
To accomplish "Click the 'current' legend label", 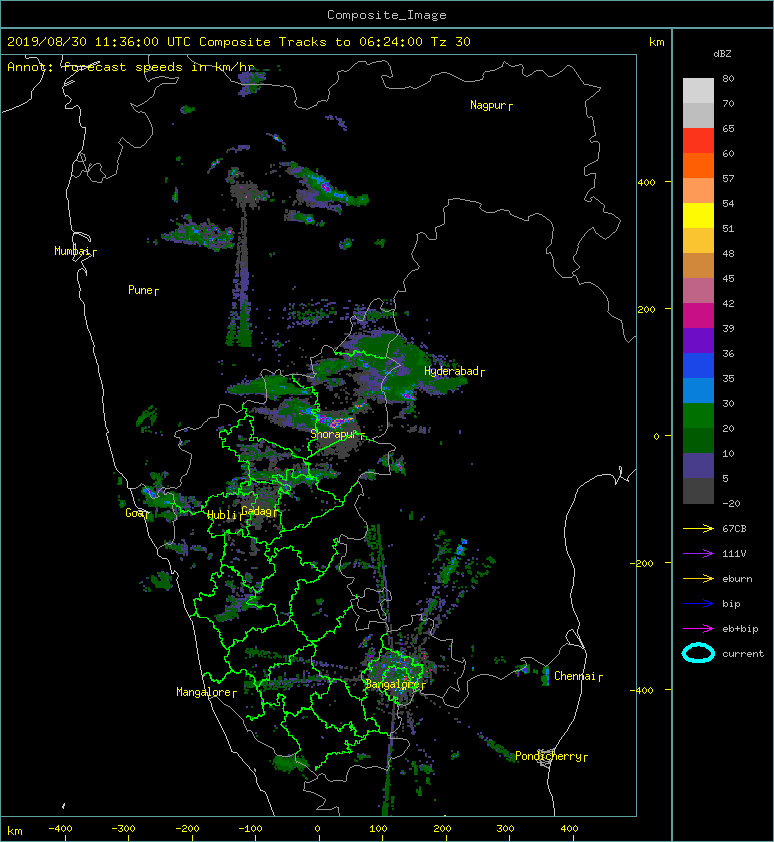I will coord(743,654).
